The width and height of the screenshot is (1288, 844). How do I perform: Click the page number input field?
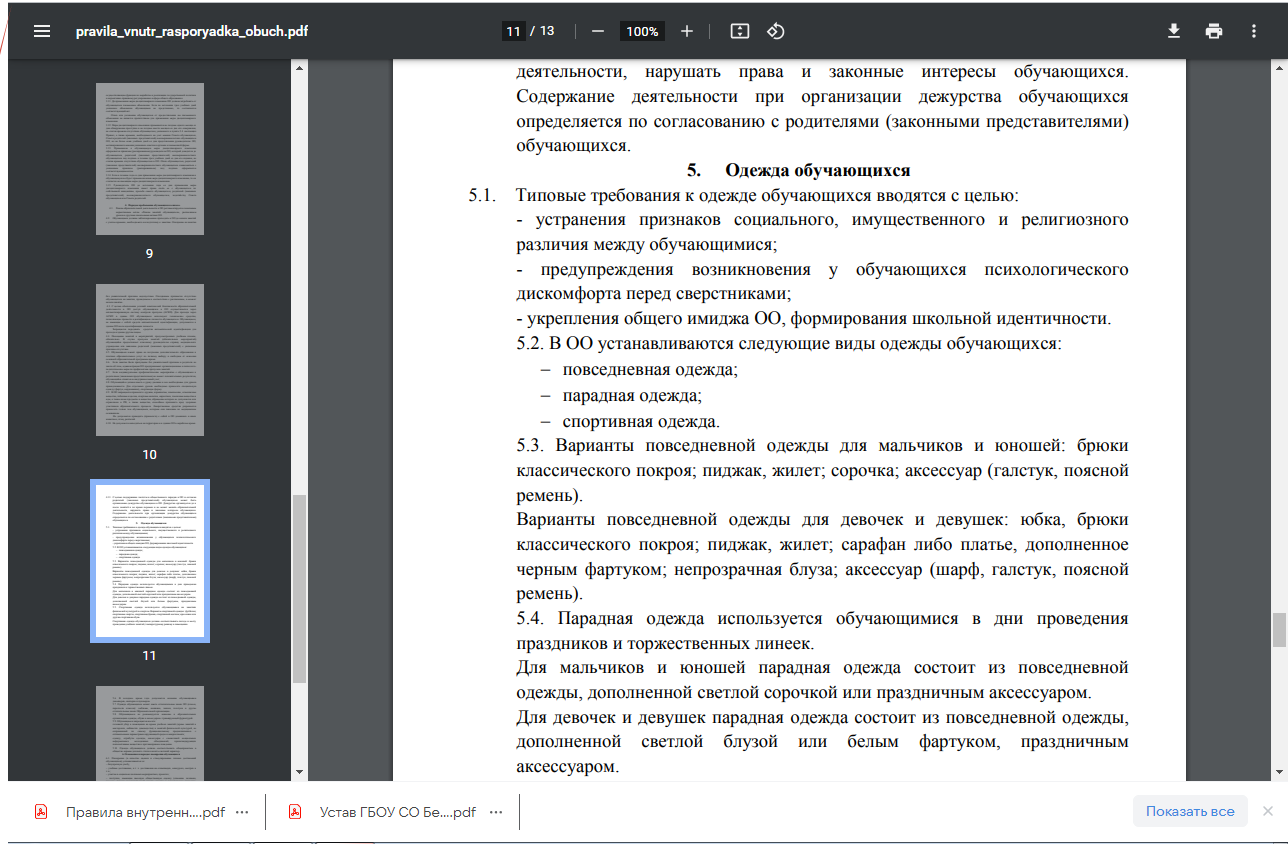click(x=513, y=31)
